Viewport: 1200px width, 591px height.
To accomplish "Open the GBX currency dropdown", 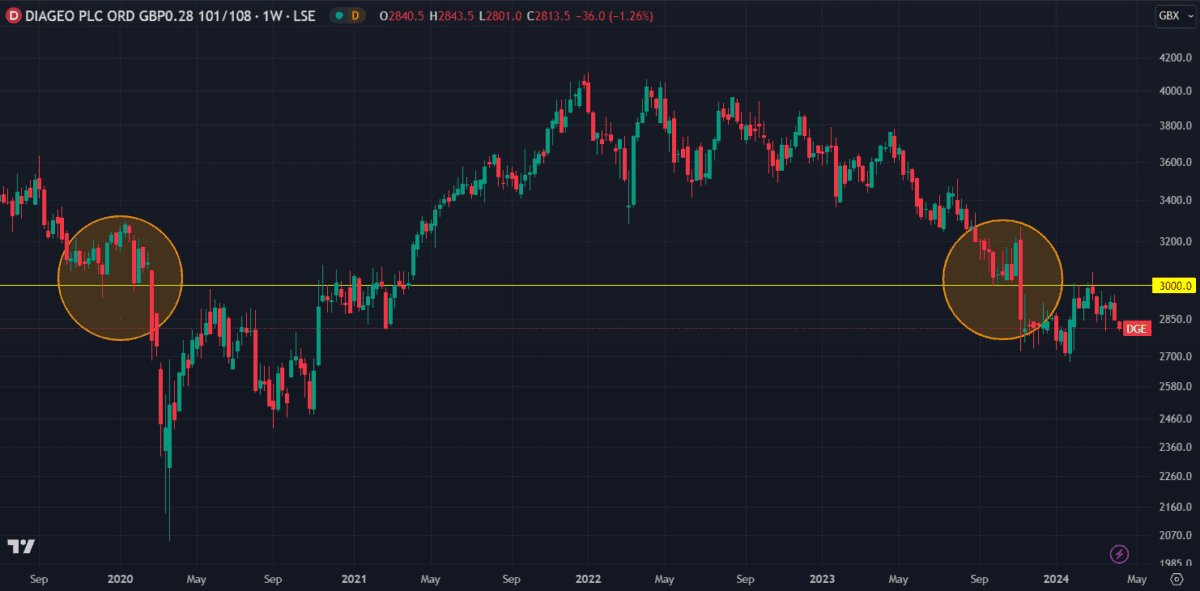I will [x=1170, y=15].
